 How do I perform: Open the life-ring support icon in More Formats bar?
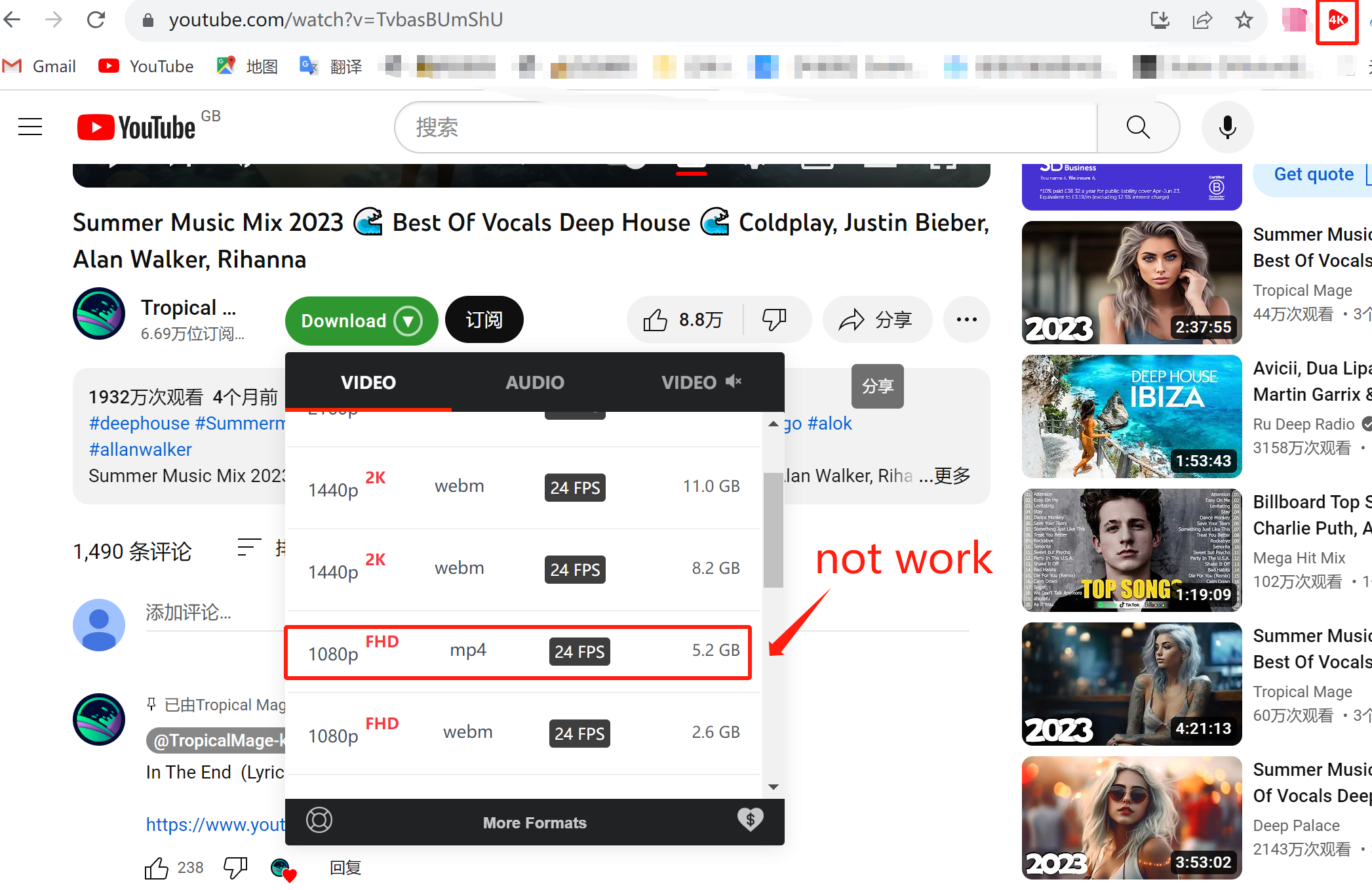[x=319, y=820]
